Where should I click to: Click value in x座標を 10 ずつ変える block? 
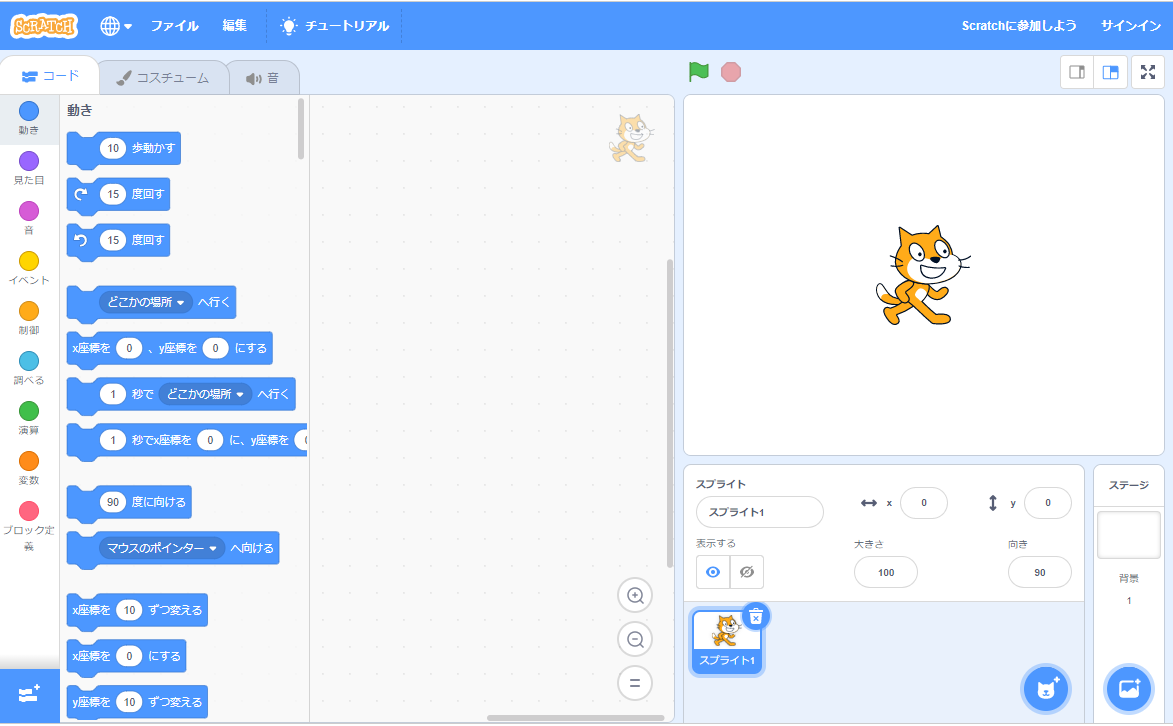129,610
